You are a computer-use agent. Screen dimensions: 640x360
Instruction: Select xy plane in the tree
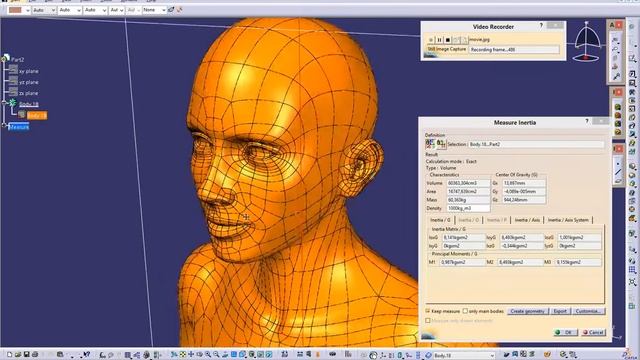(29, 71)
